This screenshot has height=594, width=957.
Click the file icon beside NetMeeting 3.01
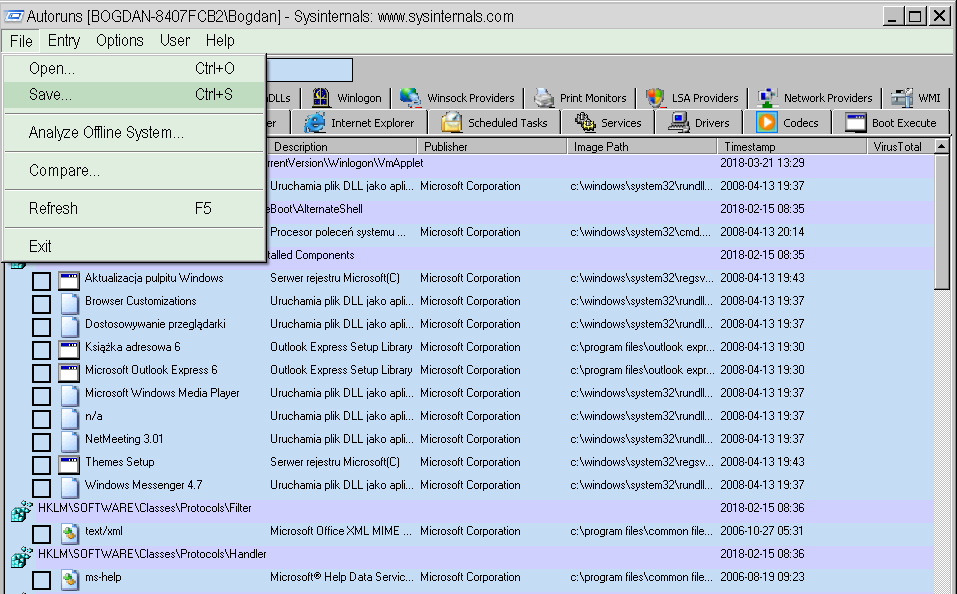[69, 441]
